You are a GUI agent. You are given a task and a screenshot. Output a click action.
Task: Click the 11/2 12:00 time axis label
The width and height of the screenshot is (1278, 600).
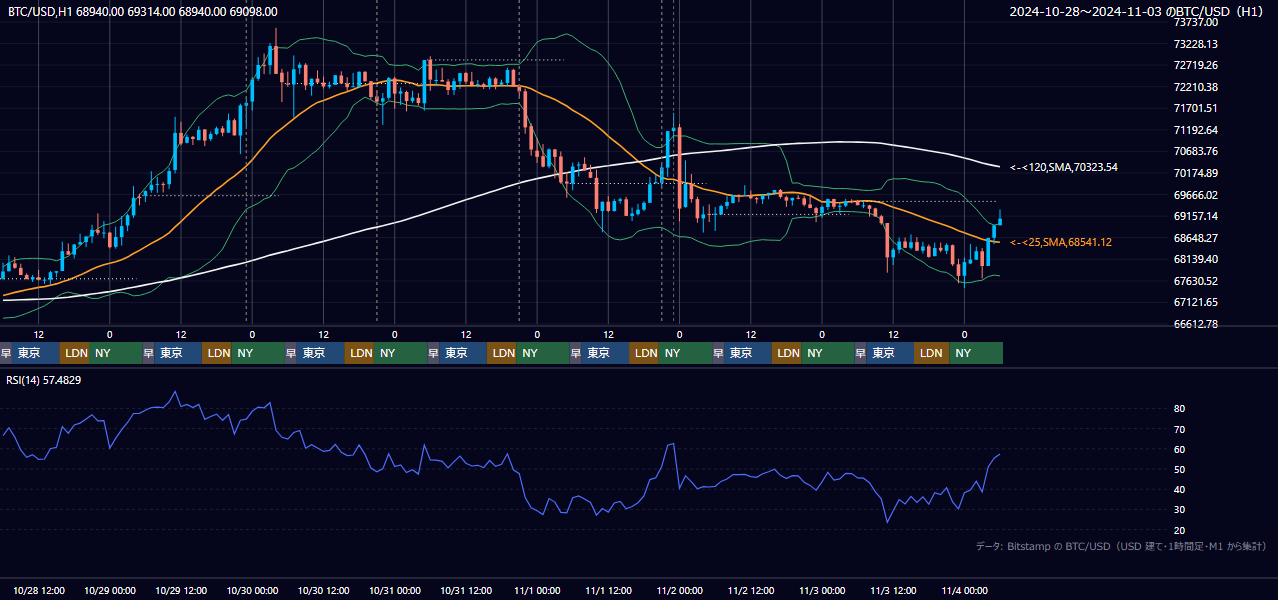[x=751, y=590]
